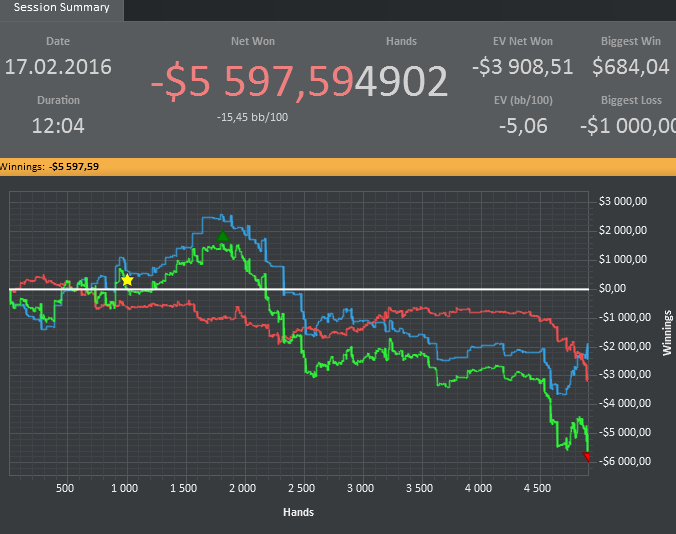
Task: Click the 1 500 x-axis tick label
Action: pyautogui.click(x=184, y=488)
